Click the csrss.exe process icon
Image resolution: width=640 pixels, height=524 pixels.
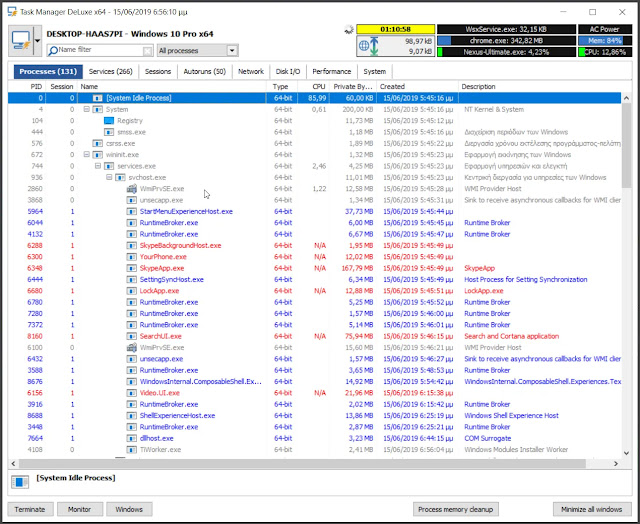pos(97,144)
